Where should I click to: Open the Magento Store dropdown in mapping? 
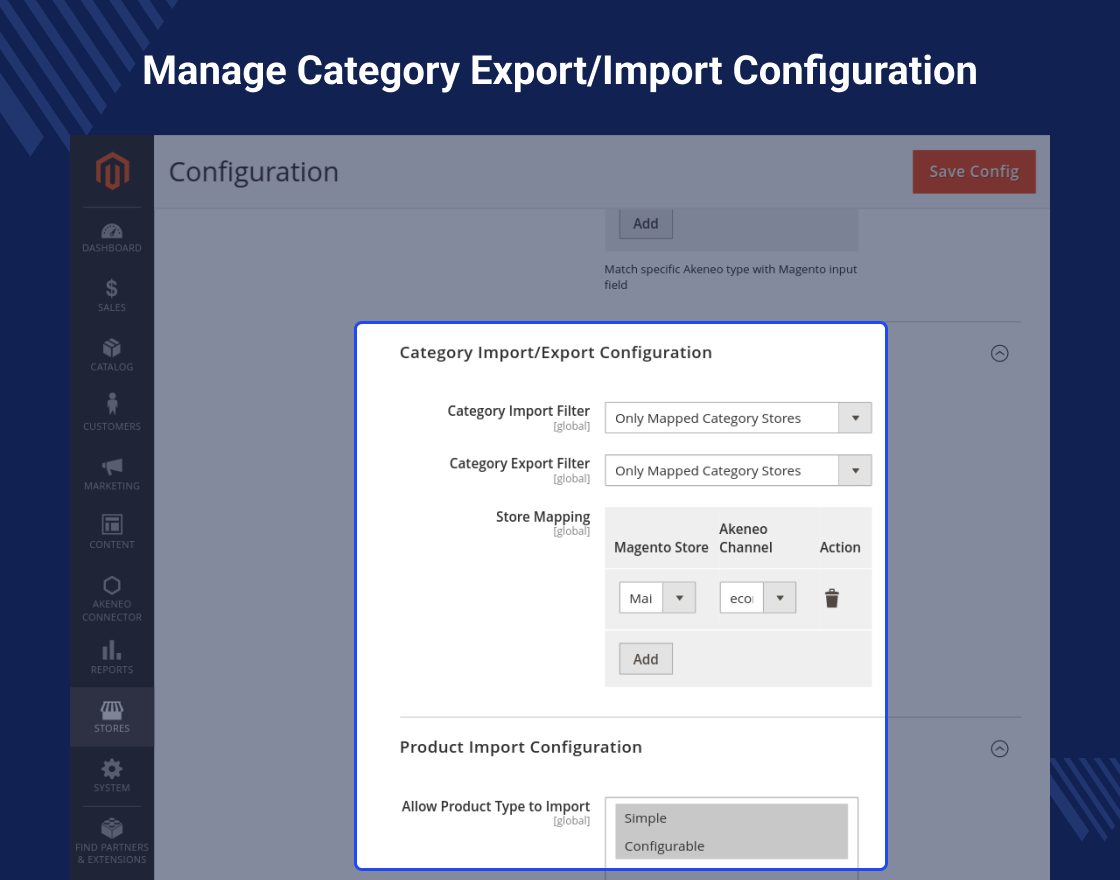tap(657, 598)
